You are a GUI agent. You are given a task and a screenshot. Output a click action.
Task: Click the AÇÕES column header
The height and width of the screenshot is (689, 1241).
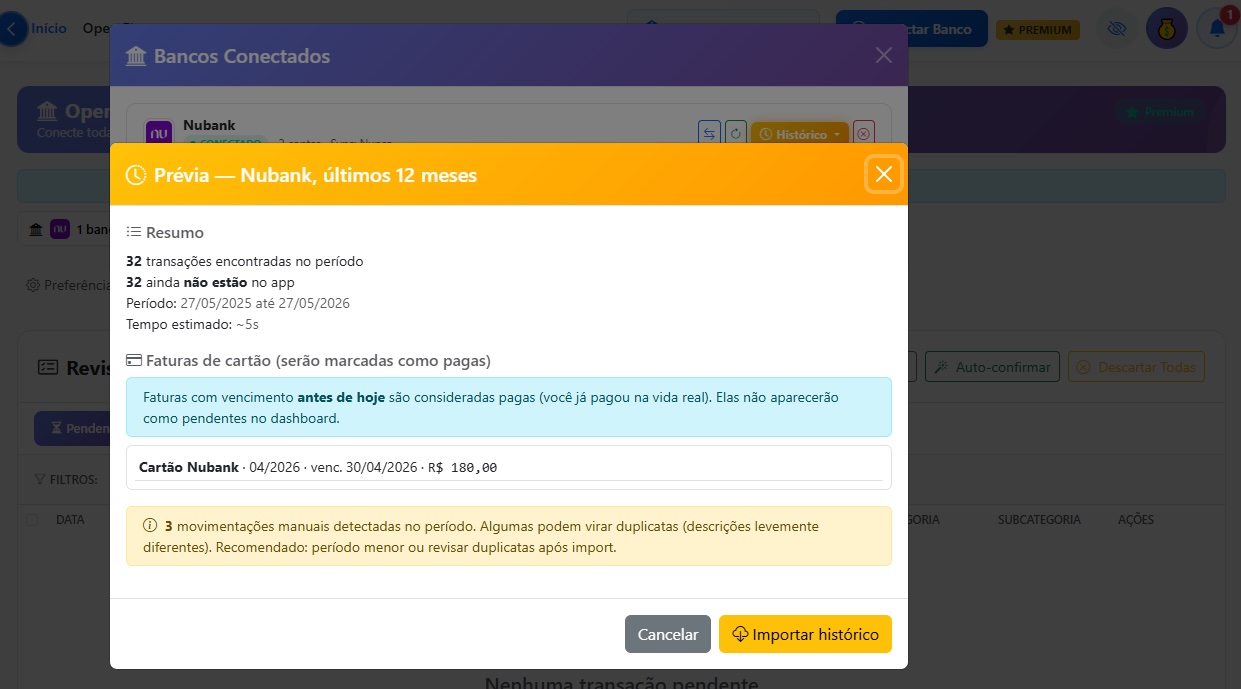click(x=1136, y=520)
